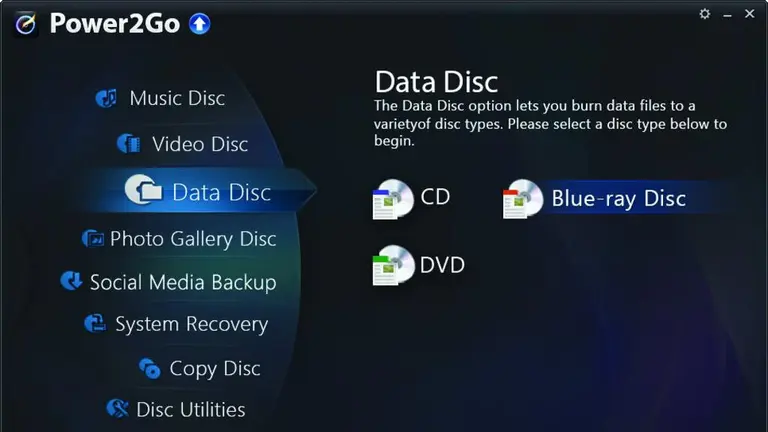Click the System Recovery icon
Screen dimensions: 768x432
pyautogui.click(x=95, y=324)
